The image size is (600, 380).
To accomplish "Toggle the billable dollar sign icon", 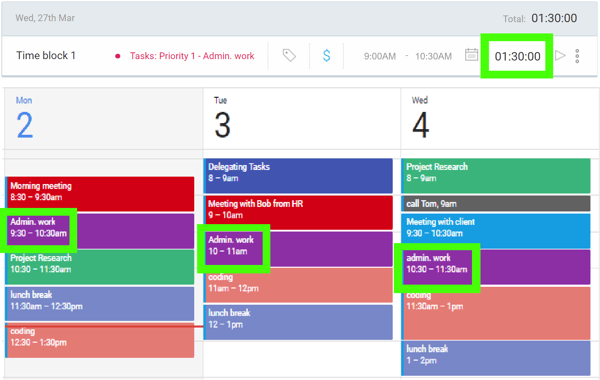I will point(326,56).
